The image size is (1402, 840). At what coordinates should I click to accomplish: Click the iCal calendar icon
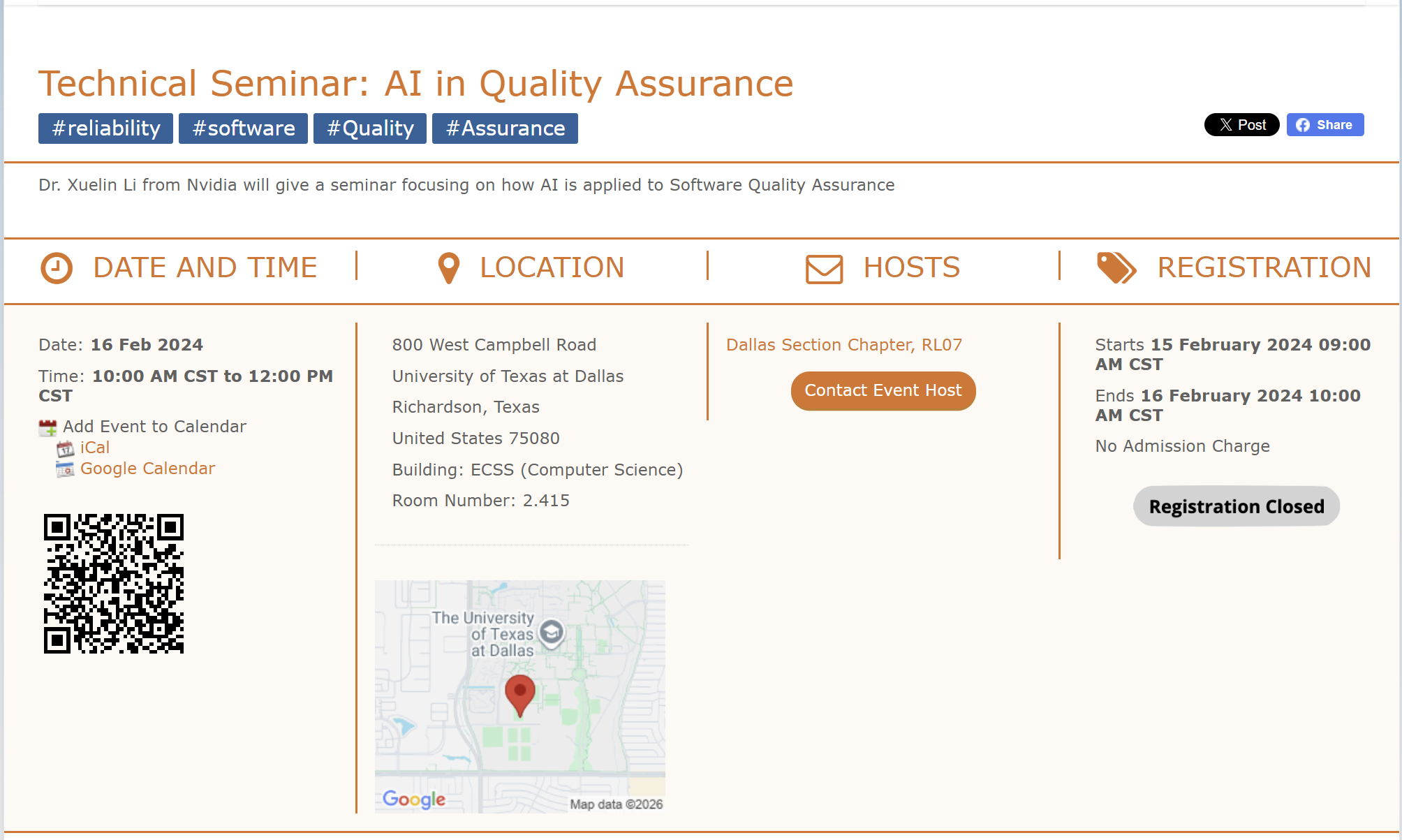65,448
